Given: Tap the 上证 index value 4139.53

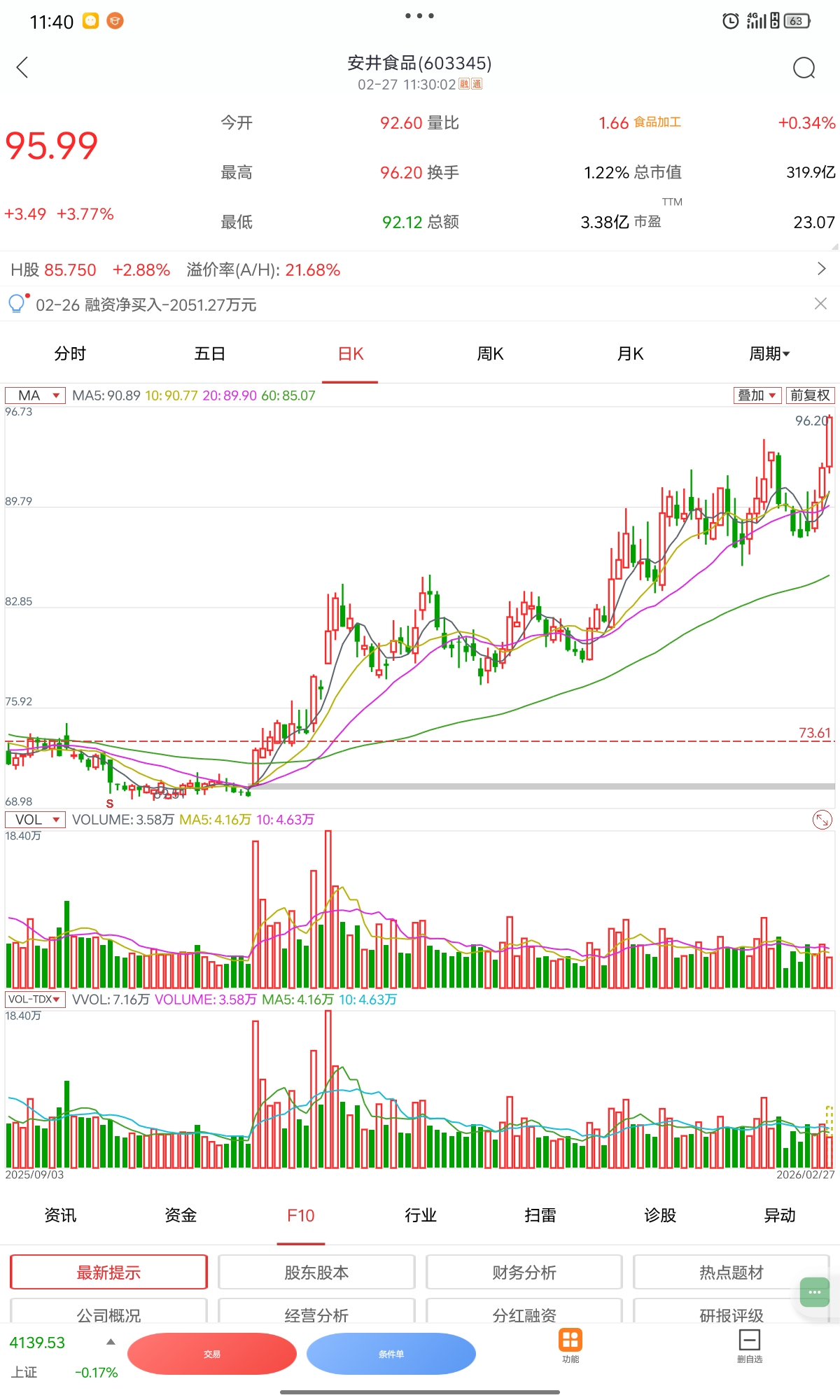Looking at the screenshot, I should click(x=37, y=1343).
